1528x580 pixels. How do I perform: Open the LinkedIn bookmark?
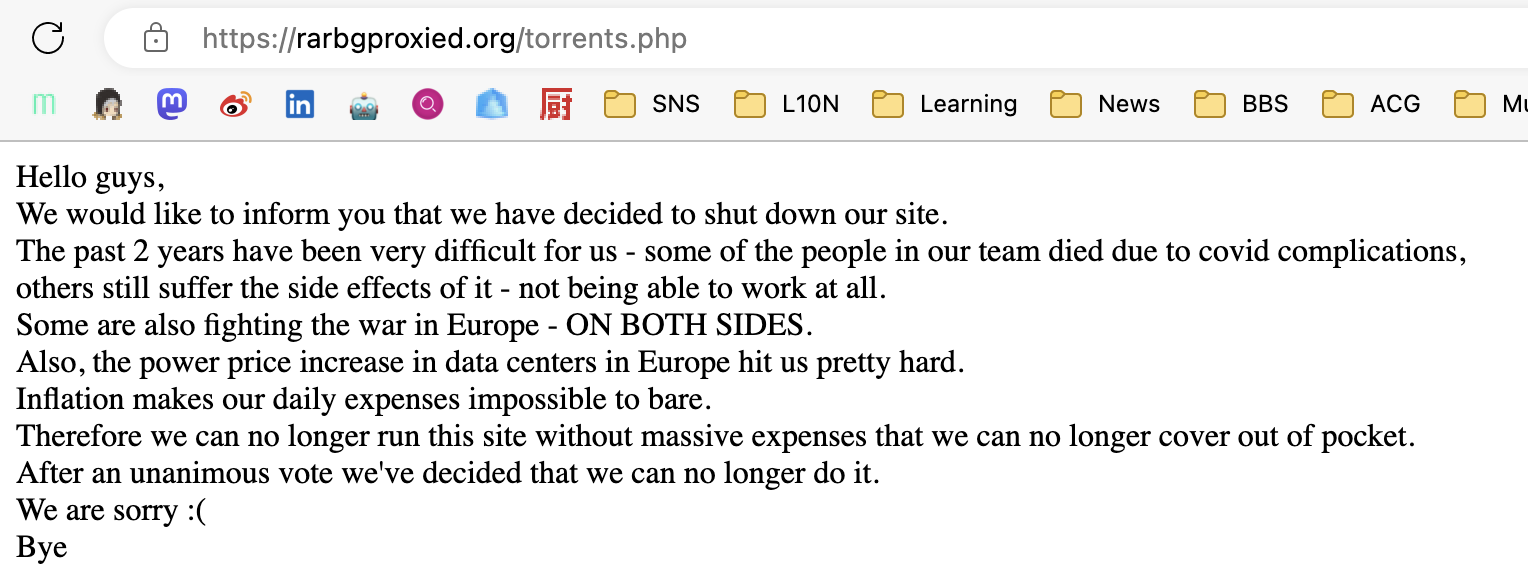coord(300,104)
